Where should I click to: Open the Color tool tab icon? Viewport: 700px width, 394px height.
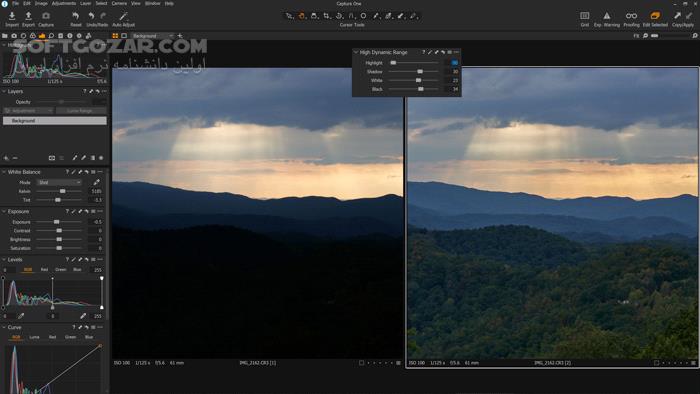[33, 36]
